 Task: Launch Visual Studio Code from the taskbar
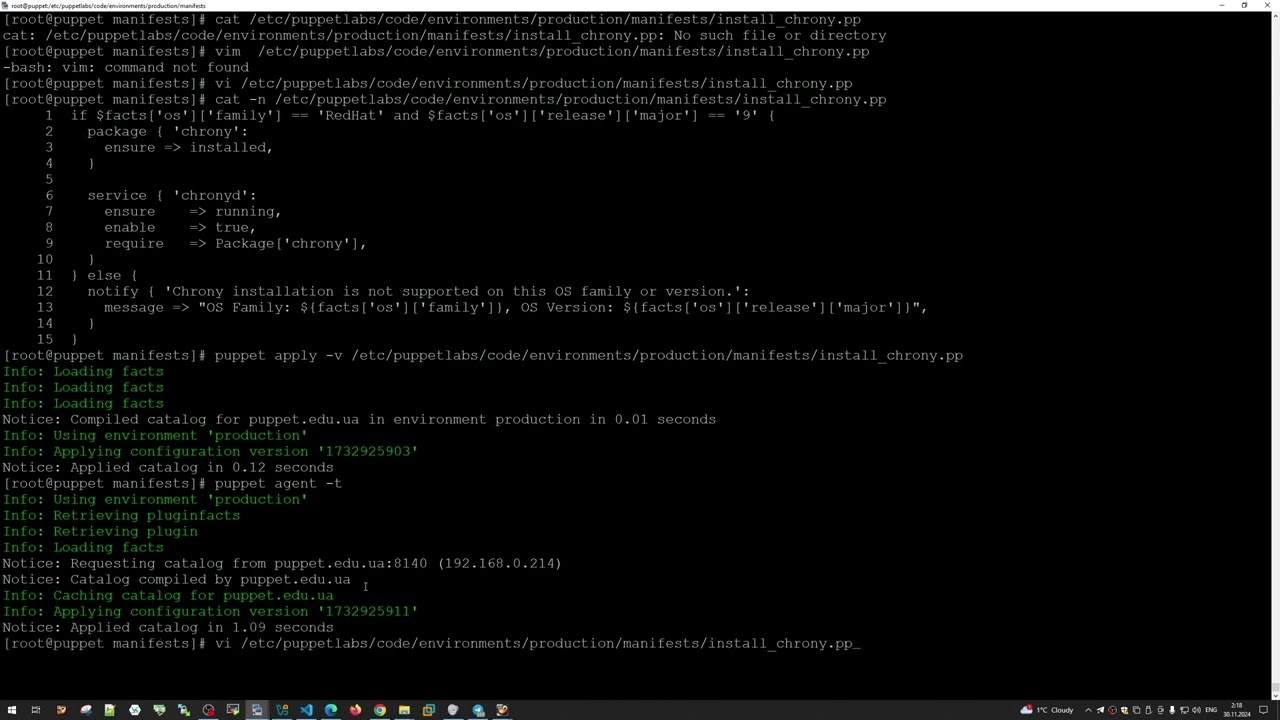coord(306,710)
